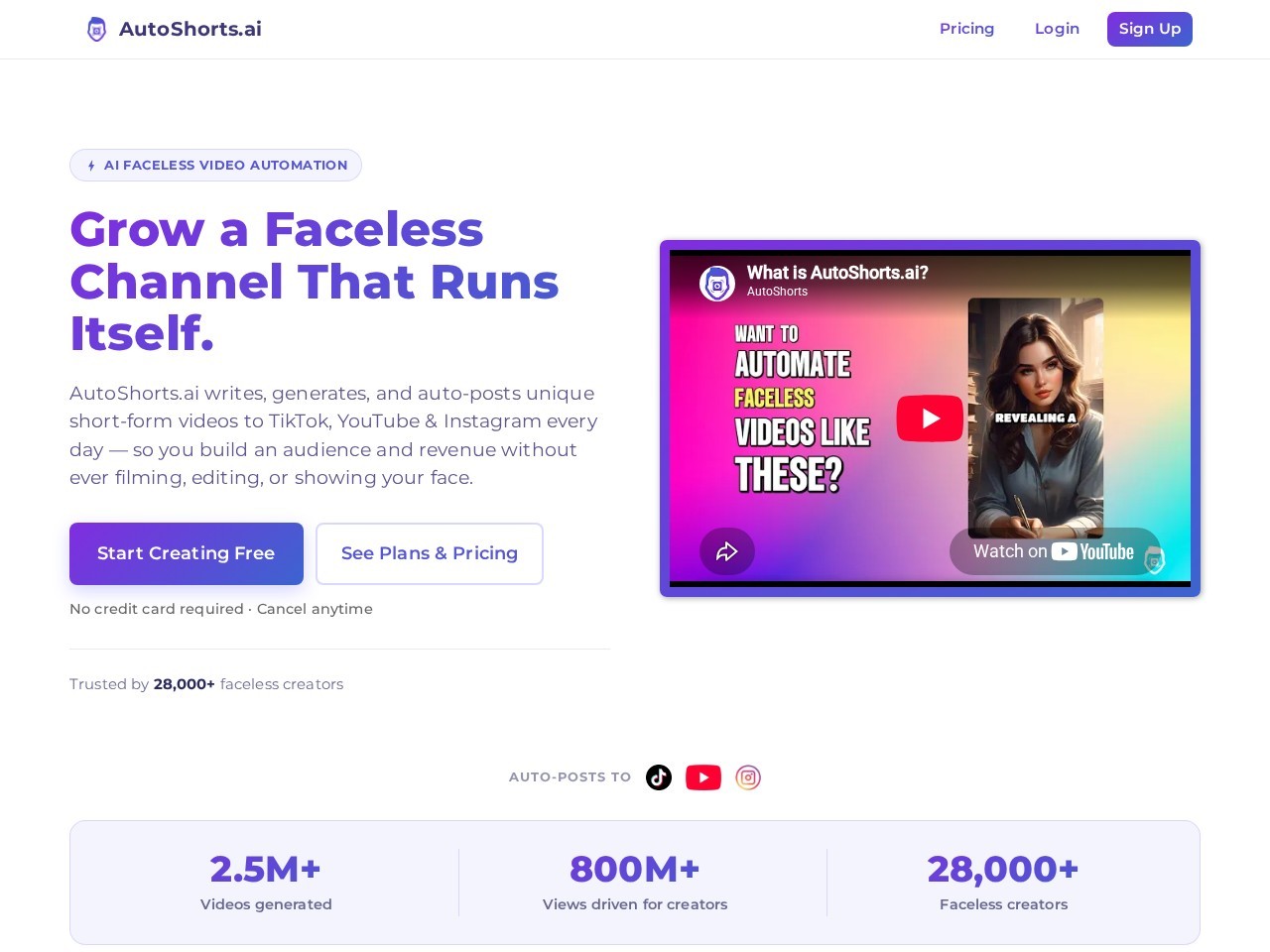Click the Sign Up button
This screenshot has width=1270, height=952.
pyautogui.click(x=1150, y=29)
